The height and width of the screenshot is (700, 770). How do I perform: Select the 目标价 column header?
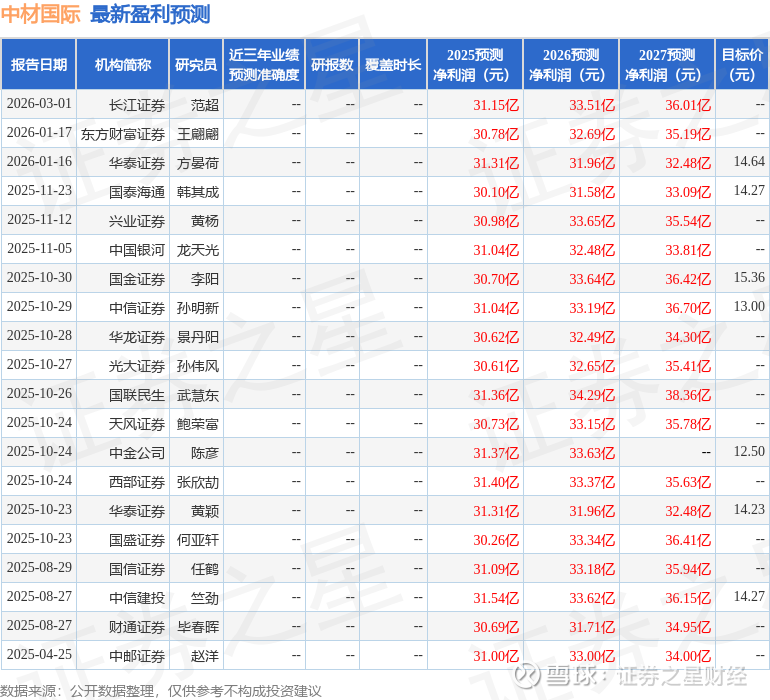click(742, 65)
